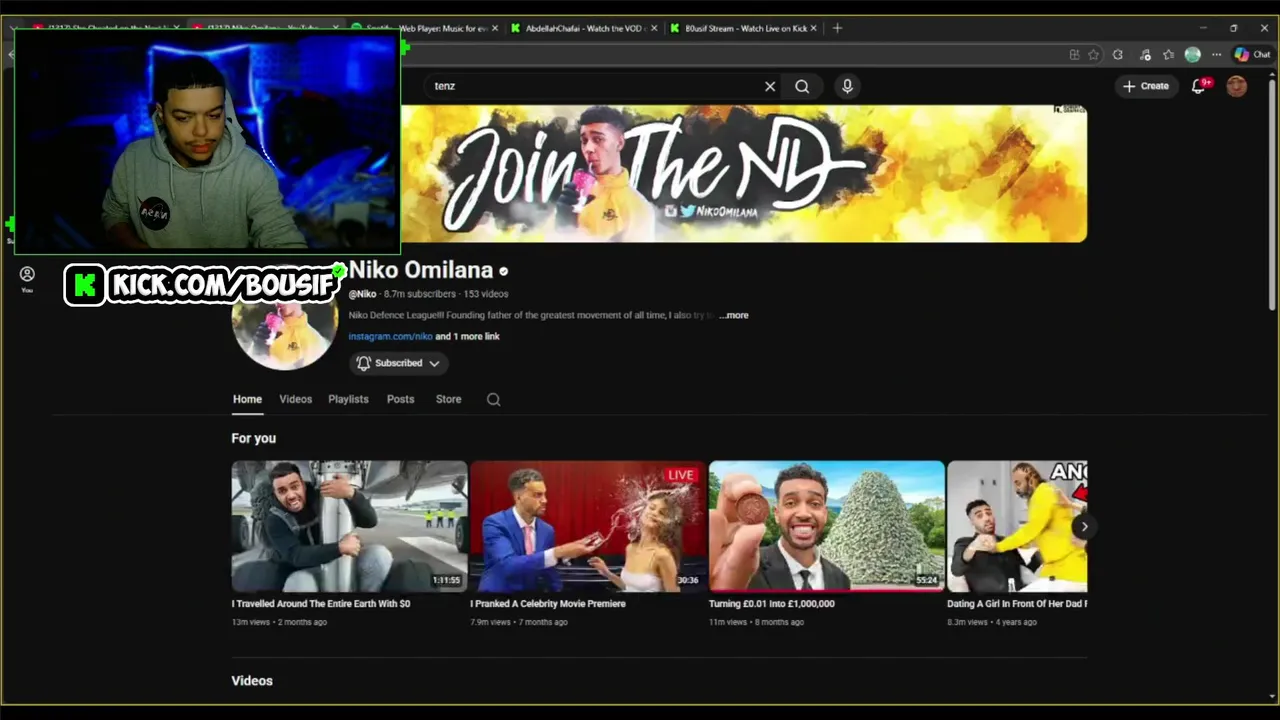Open 'Turning £0.01 Into £1,000,000' thumbnail
The image size is (1280, 720).
pyautogui.click(x=826, y=526)
